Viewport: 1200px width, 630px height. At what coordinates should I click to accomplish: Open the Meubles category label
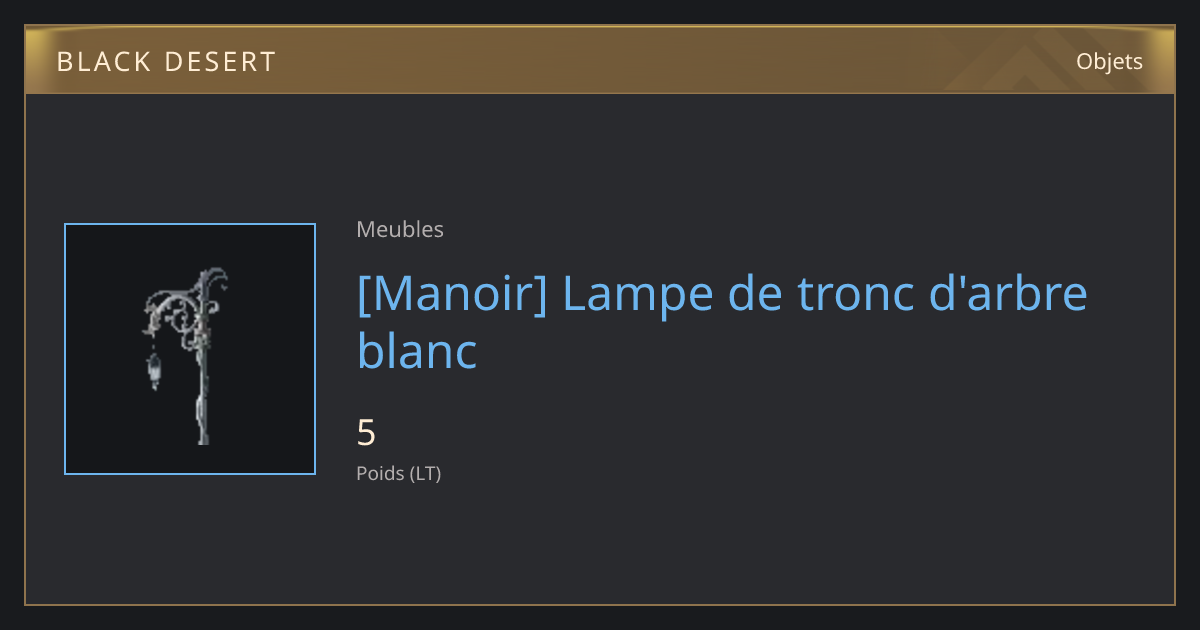click(400, 229)
